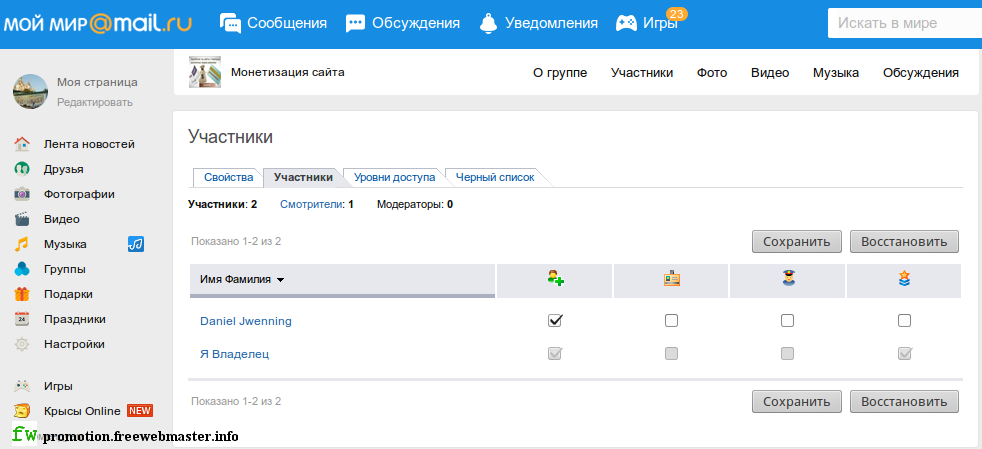Screen dimensions: 982x449
Task: Click the police officer moderator column icon
Action: [x=788, y=280]
